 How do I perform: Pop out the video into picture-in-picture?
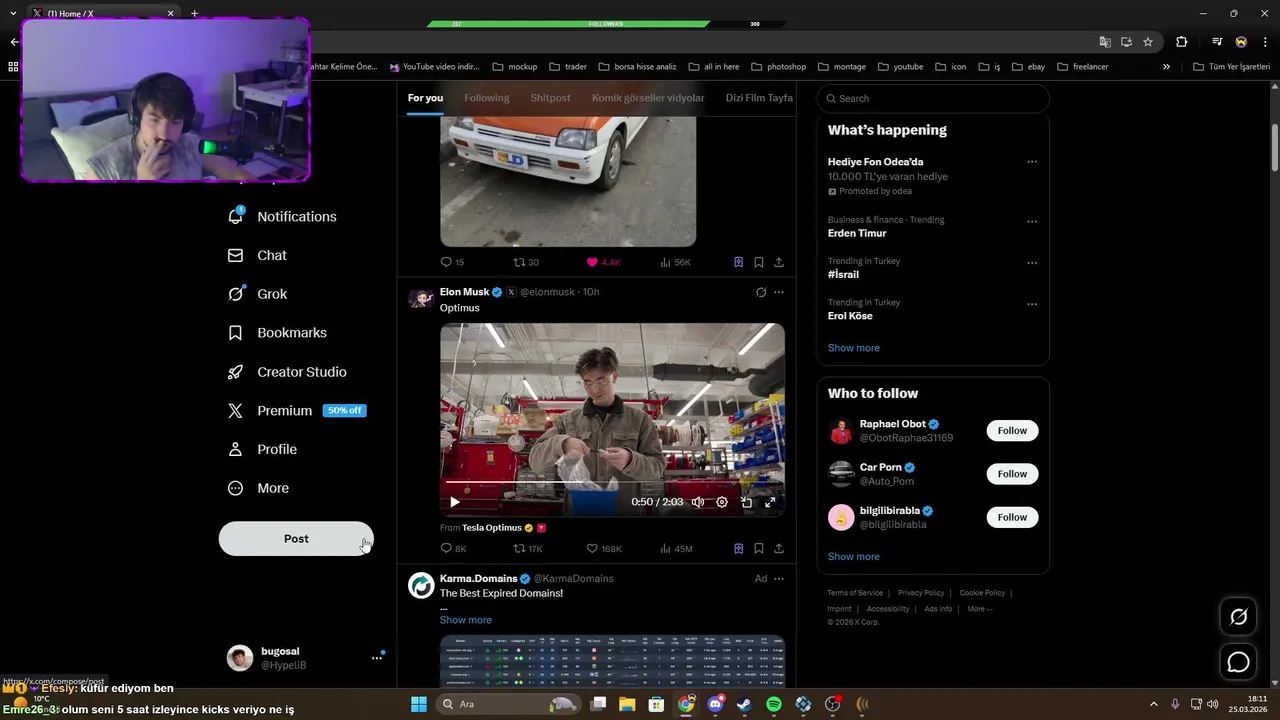(746, 502)
